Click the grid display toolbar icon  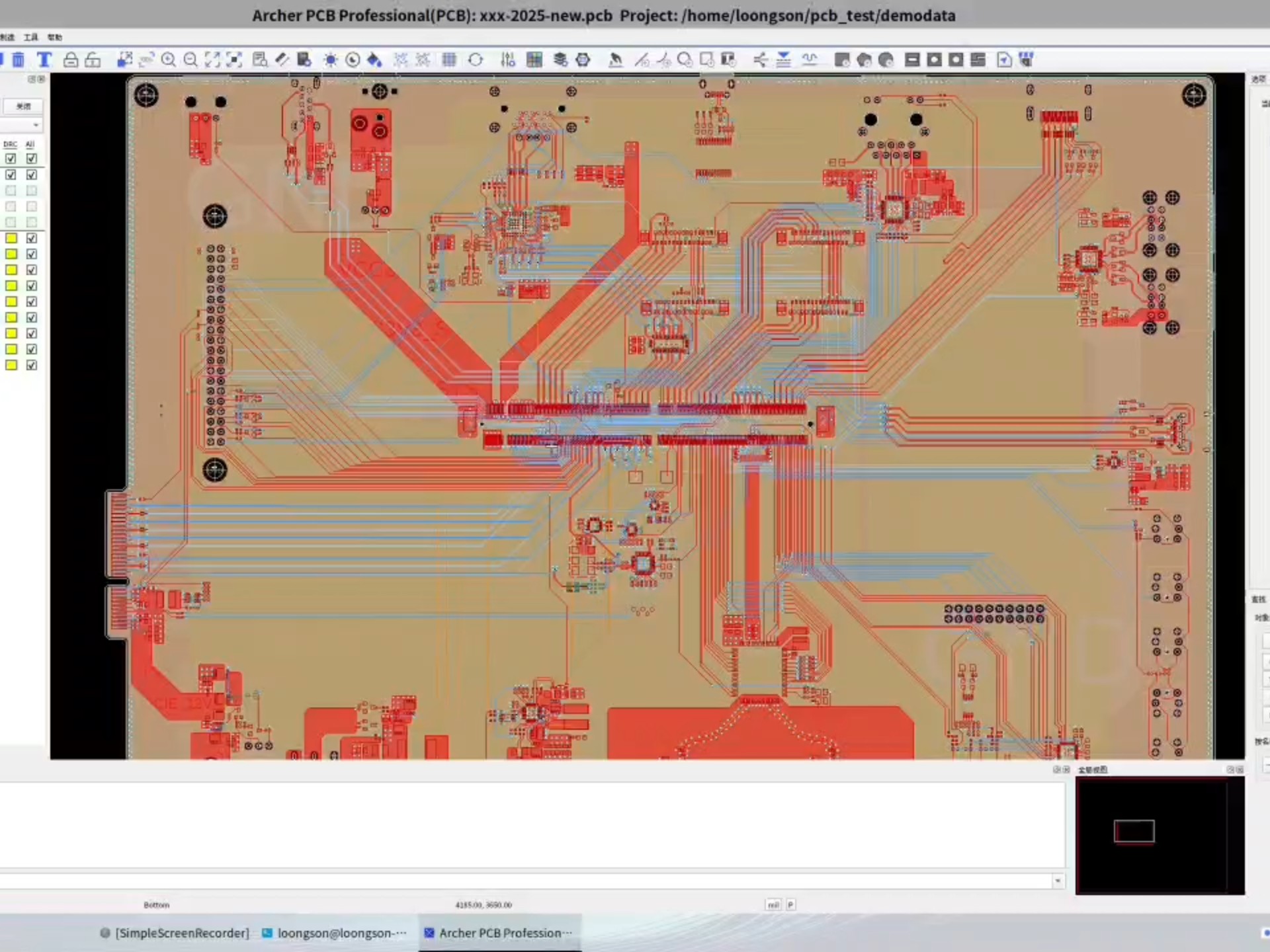coord(449,60)
